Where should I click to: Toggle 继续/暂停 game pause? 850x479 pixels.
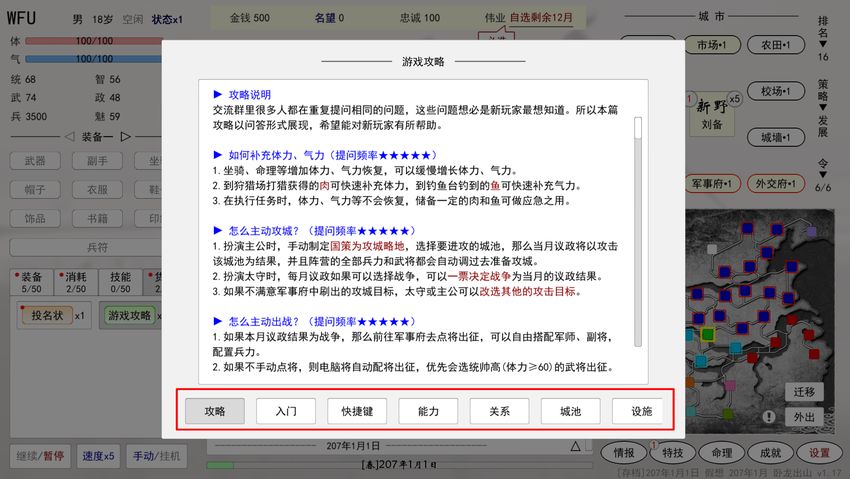(38, 456)
